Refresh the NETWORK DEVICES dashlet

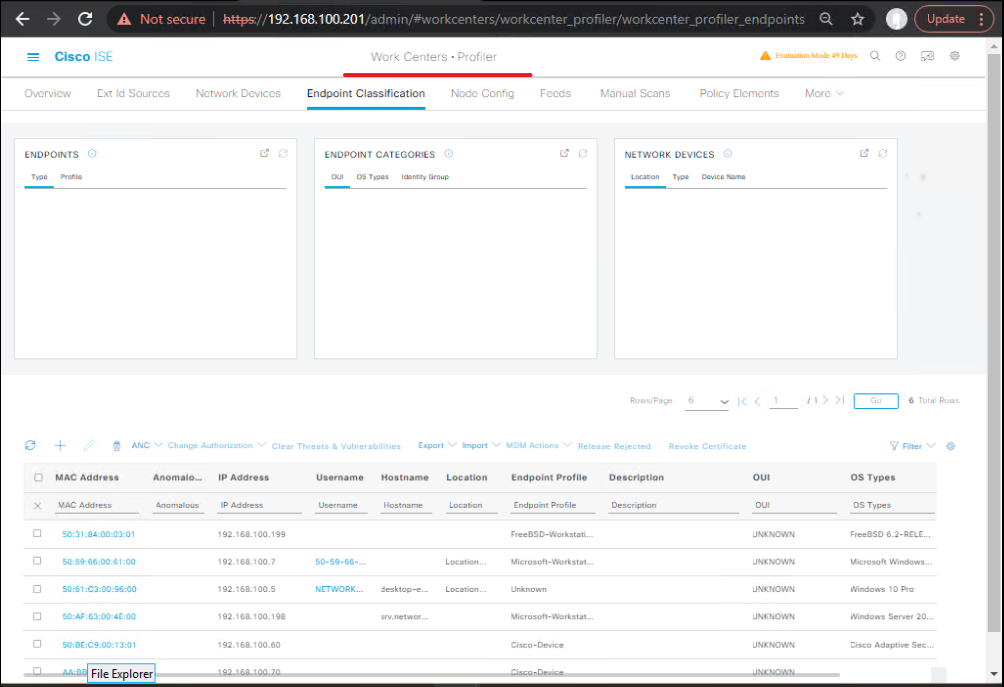coord(882,154)
